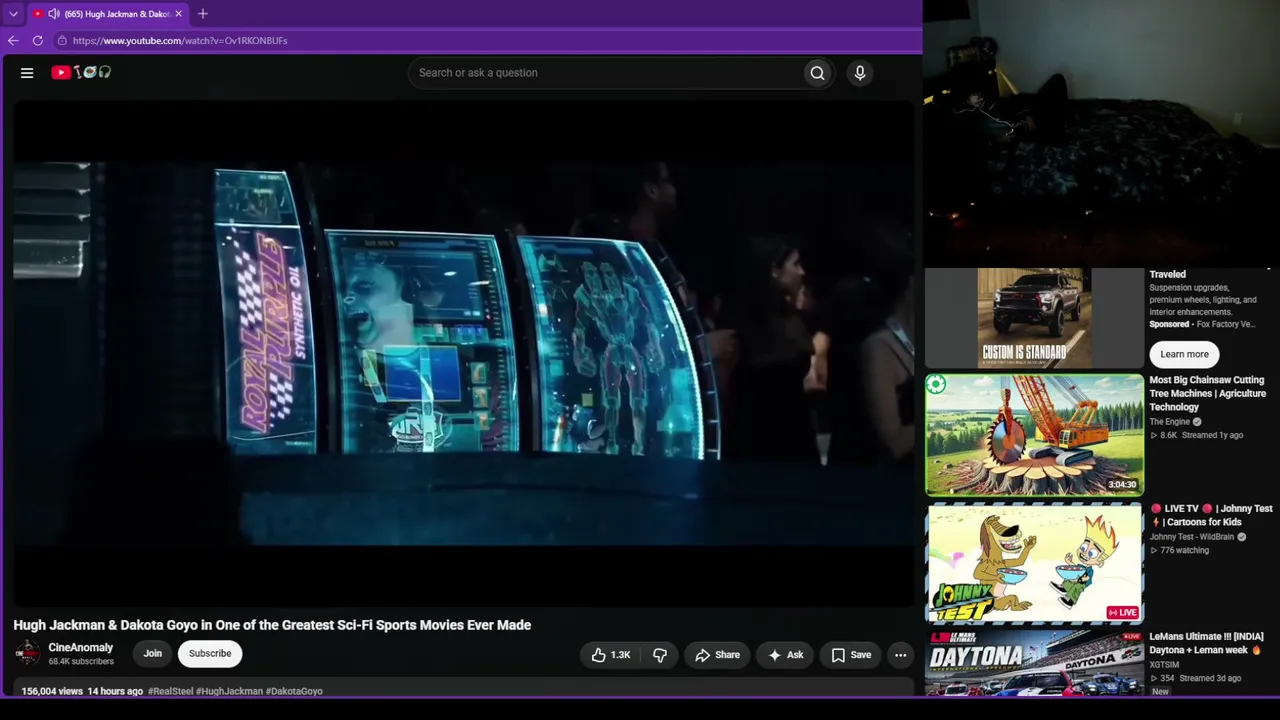Screen dimensions: 1280x720
Task: Open the CineAnomaly channel name link
Action: (x=81, y=648)
